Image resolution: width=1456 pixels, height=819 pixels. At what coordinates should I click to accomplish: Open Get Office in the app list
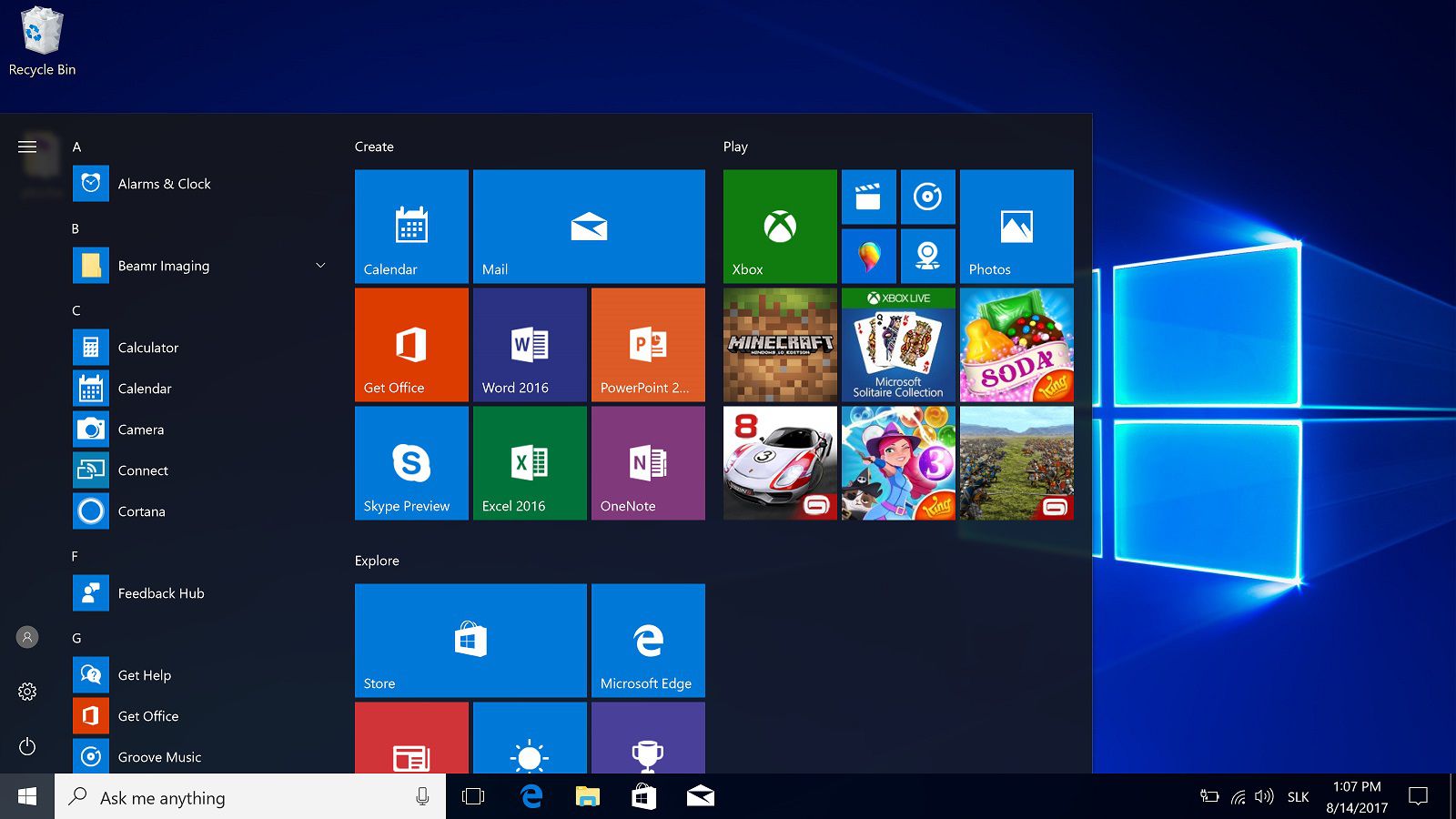click(200, 716)
